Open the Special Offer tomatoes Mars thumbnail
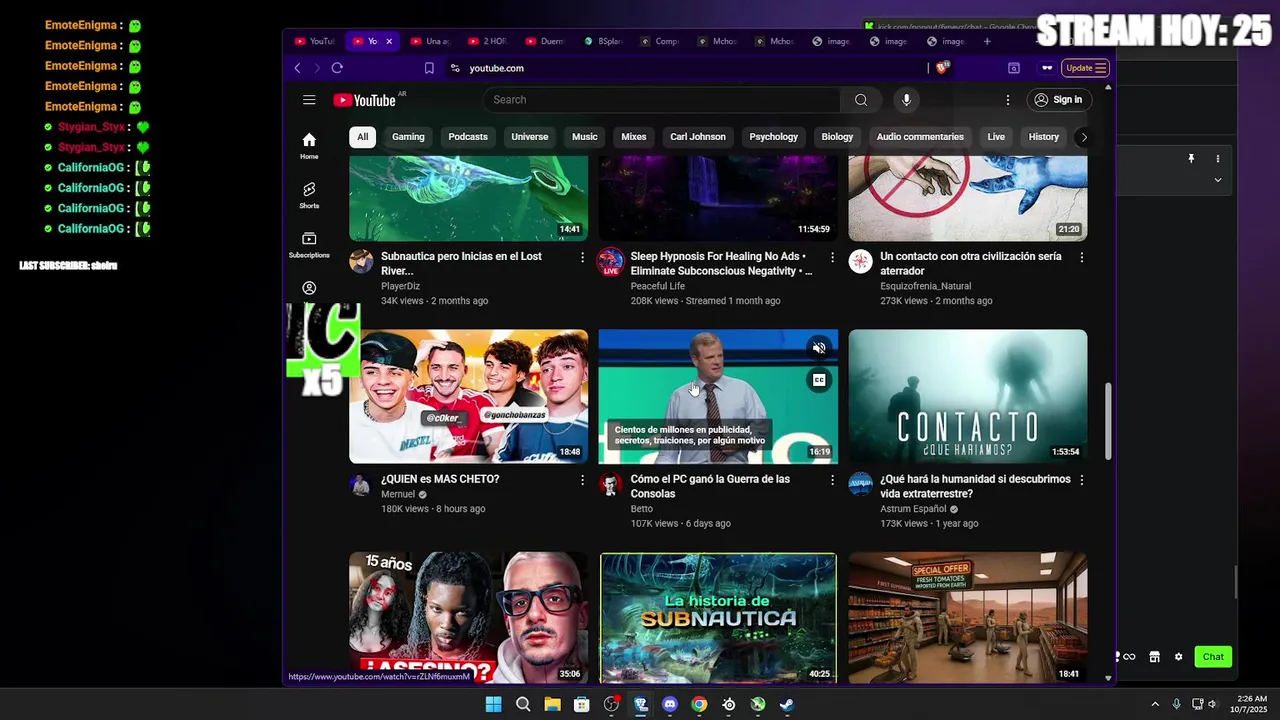Screen dimensions: 1280x720 [x=968, y=617]
